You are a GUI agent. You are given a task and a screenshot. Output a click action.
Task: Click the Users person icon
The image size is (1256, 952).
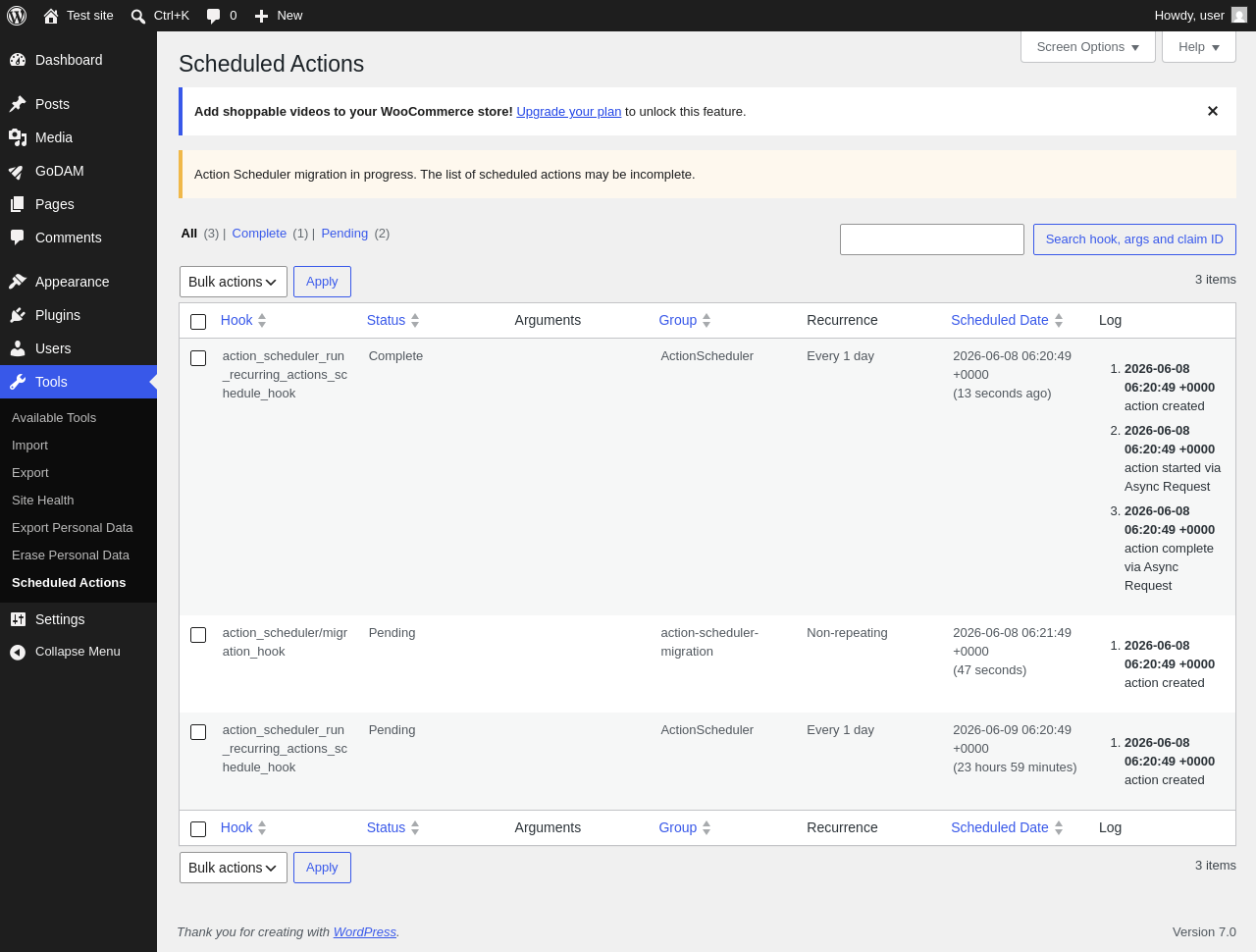click(x=18, y=348)
